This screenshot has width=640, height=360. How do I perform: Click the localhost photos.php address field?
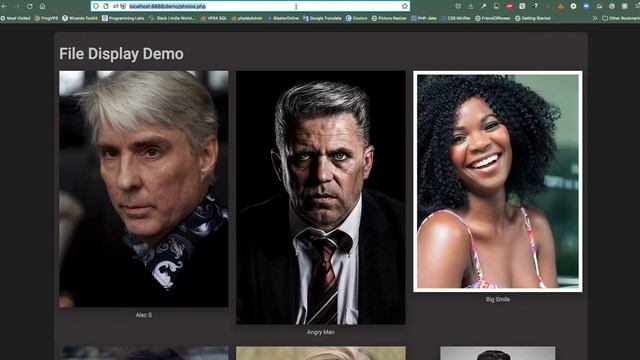pos(249,6)
